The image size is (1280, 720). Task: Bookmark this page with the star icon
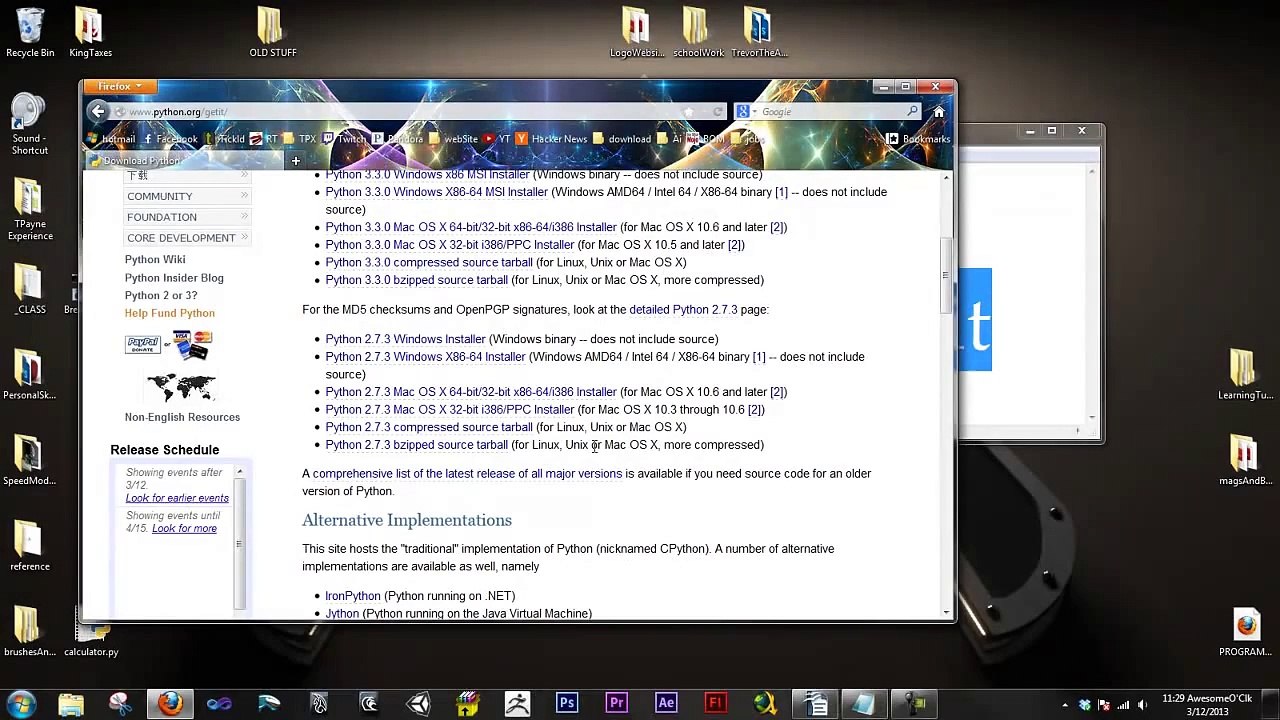coord(688,112)
